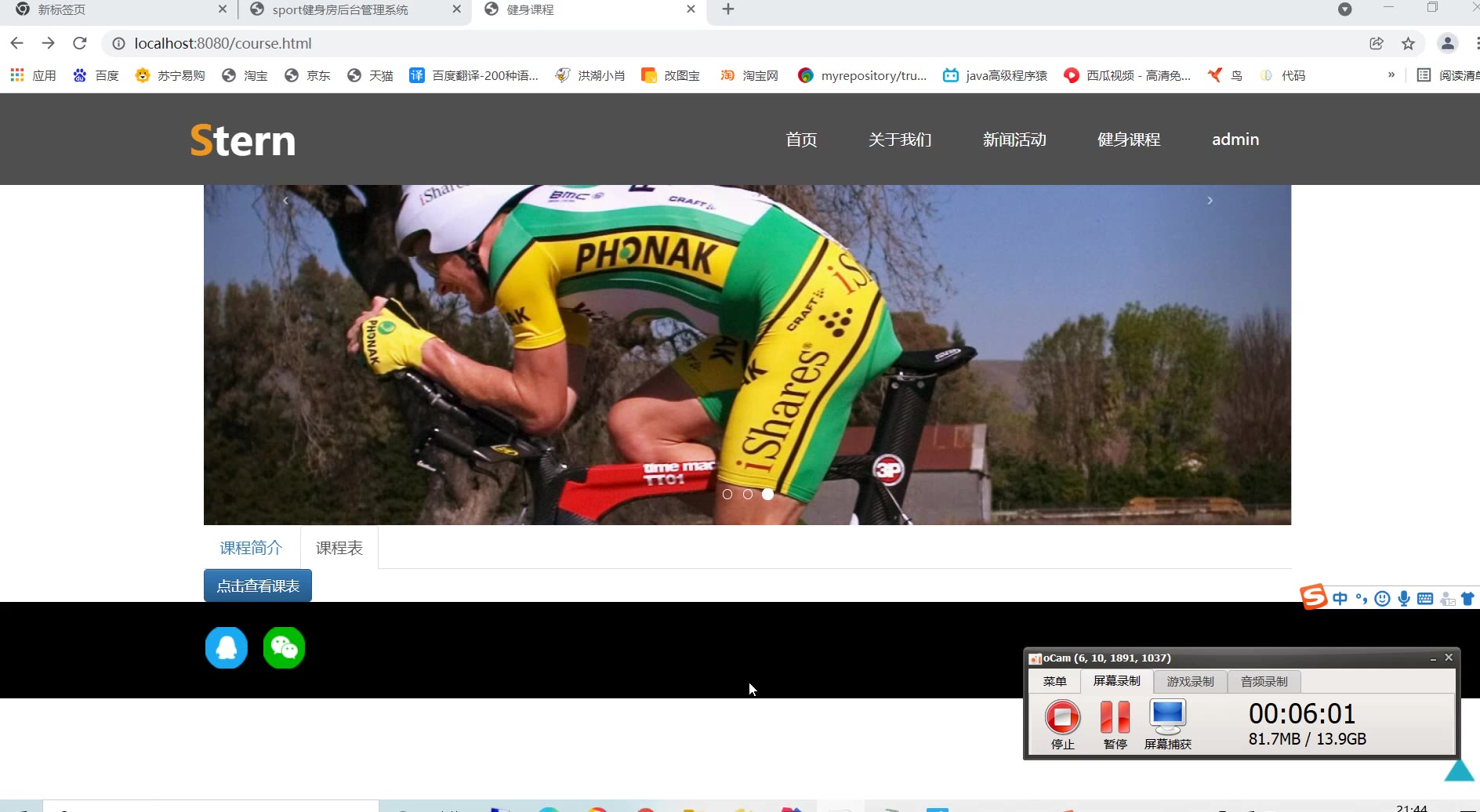Select the second carousel indicator dot

point(748,494)
